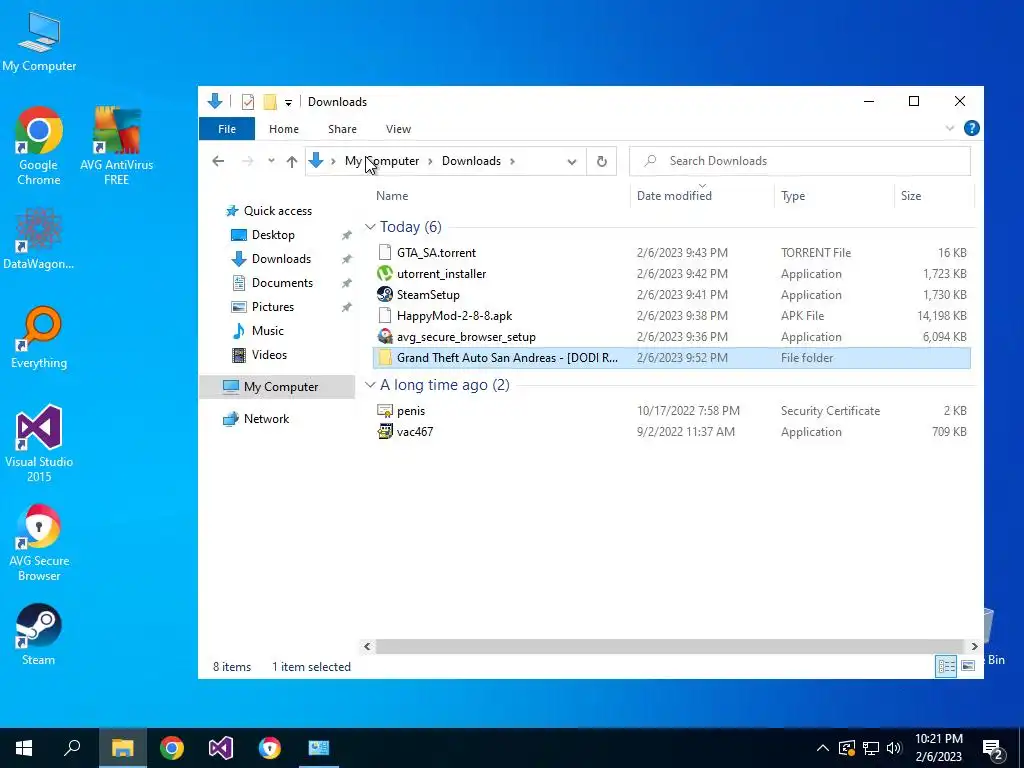Click My Computer in the address breadcrumb
The image size is (1024, 768).
tap(382, 161)
